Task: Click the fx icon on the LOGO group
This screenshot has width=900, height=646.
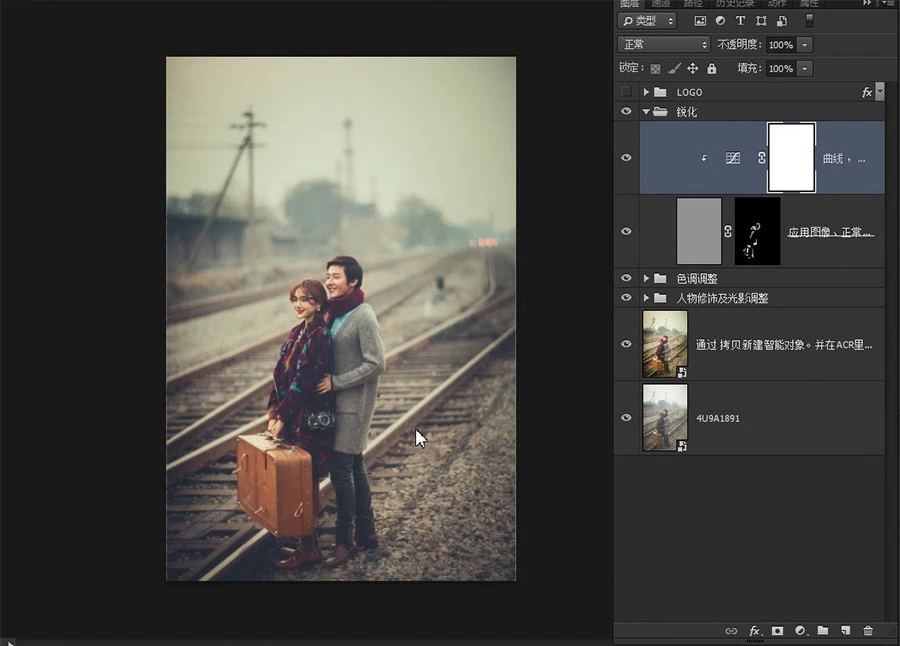Action: [866, 92]
